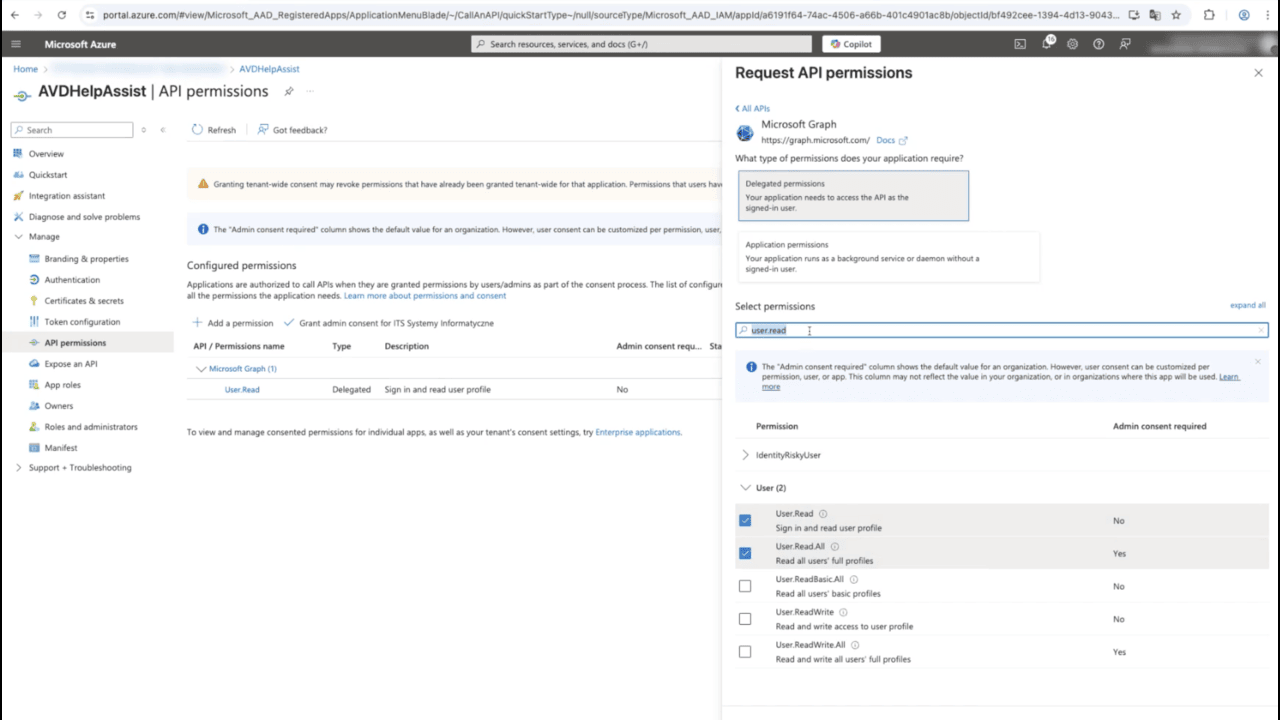Open the Feedback icon in top bar
The width and height of the screenshot is (1280, 720).
[x=1125, y=44]
